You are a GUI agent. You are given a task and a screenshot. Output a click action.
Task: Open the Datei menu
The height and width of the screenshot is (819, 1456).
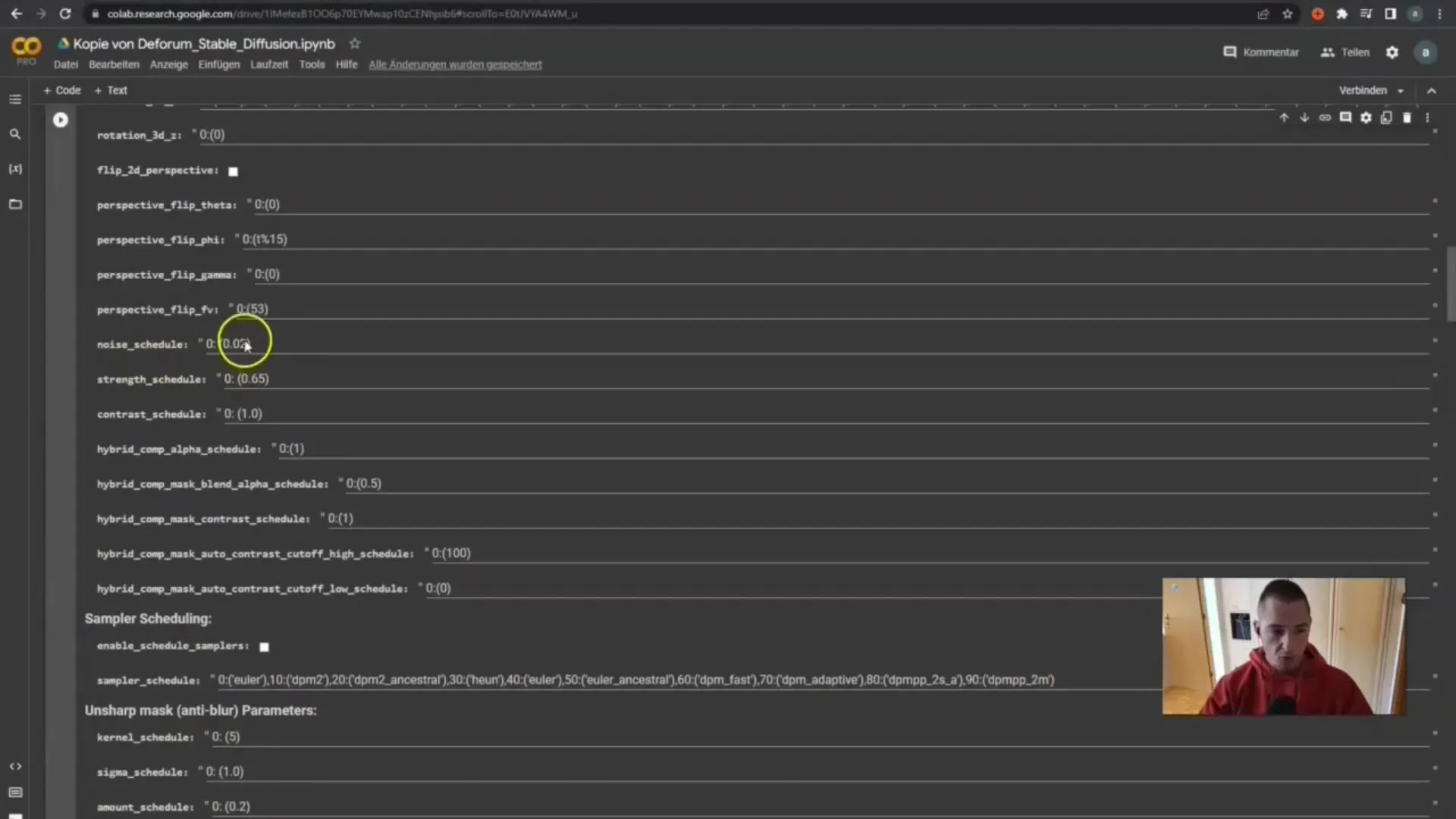66,64
